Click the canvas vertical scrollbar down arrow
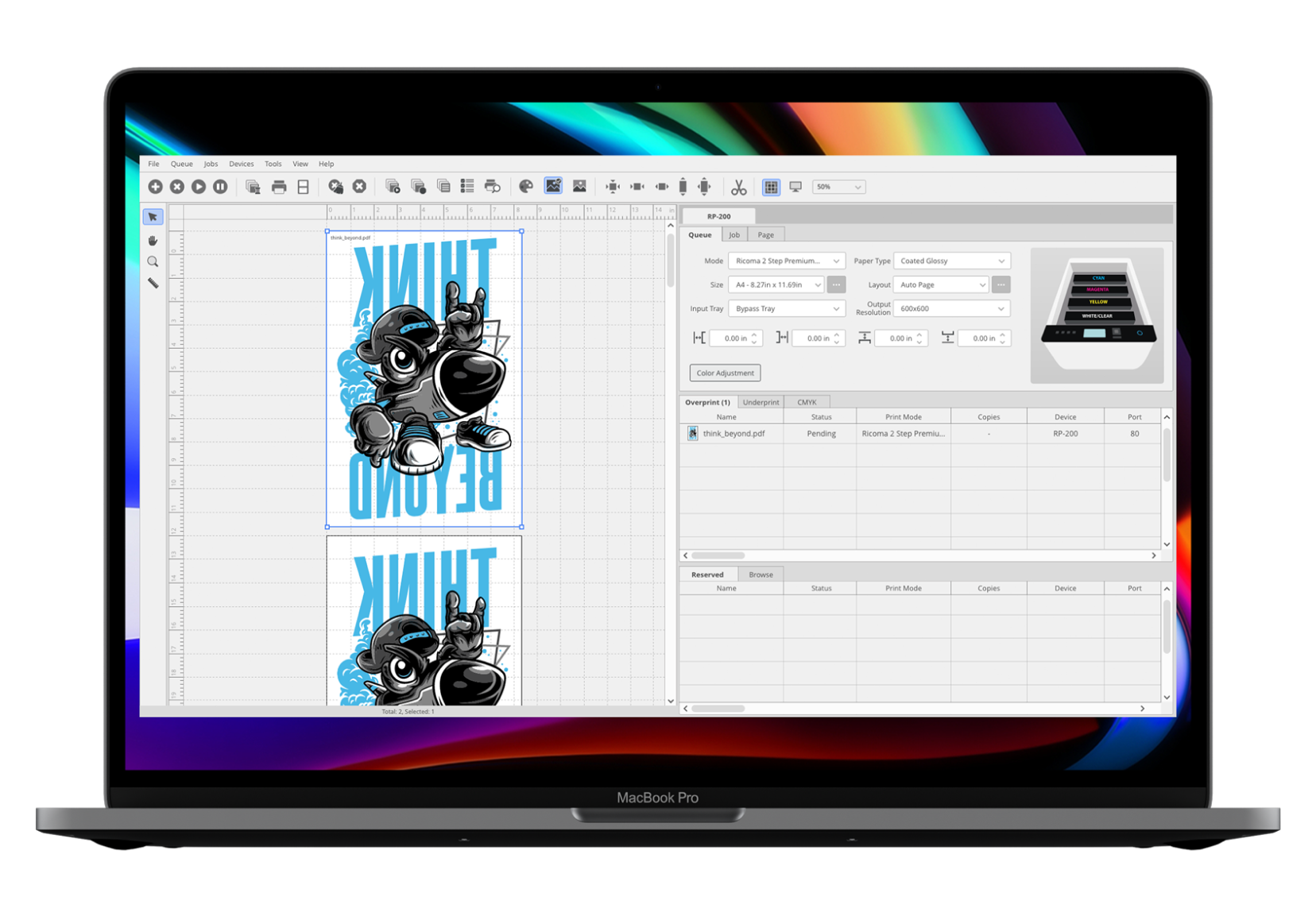The height and width of the screenshot is (920, 1316). [x=671, y=702]
